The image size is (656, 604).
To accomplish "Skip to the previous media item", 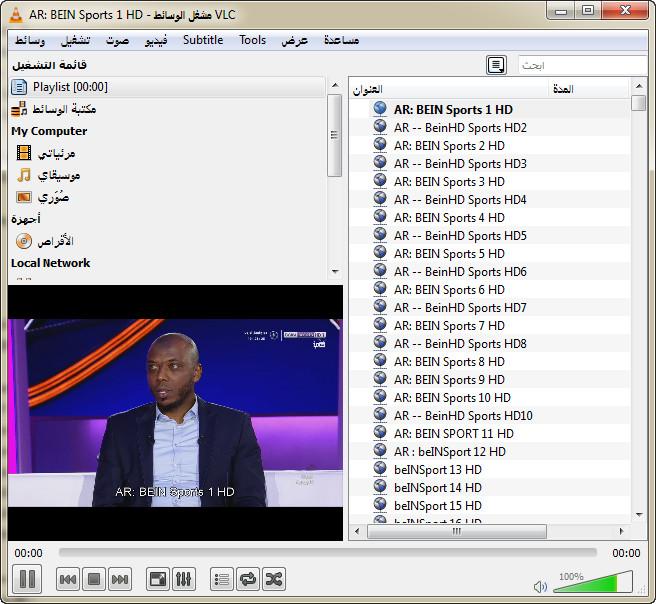I will point(68,579).
